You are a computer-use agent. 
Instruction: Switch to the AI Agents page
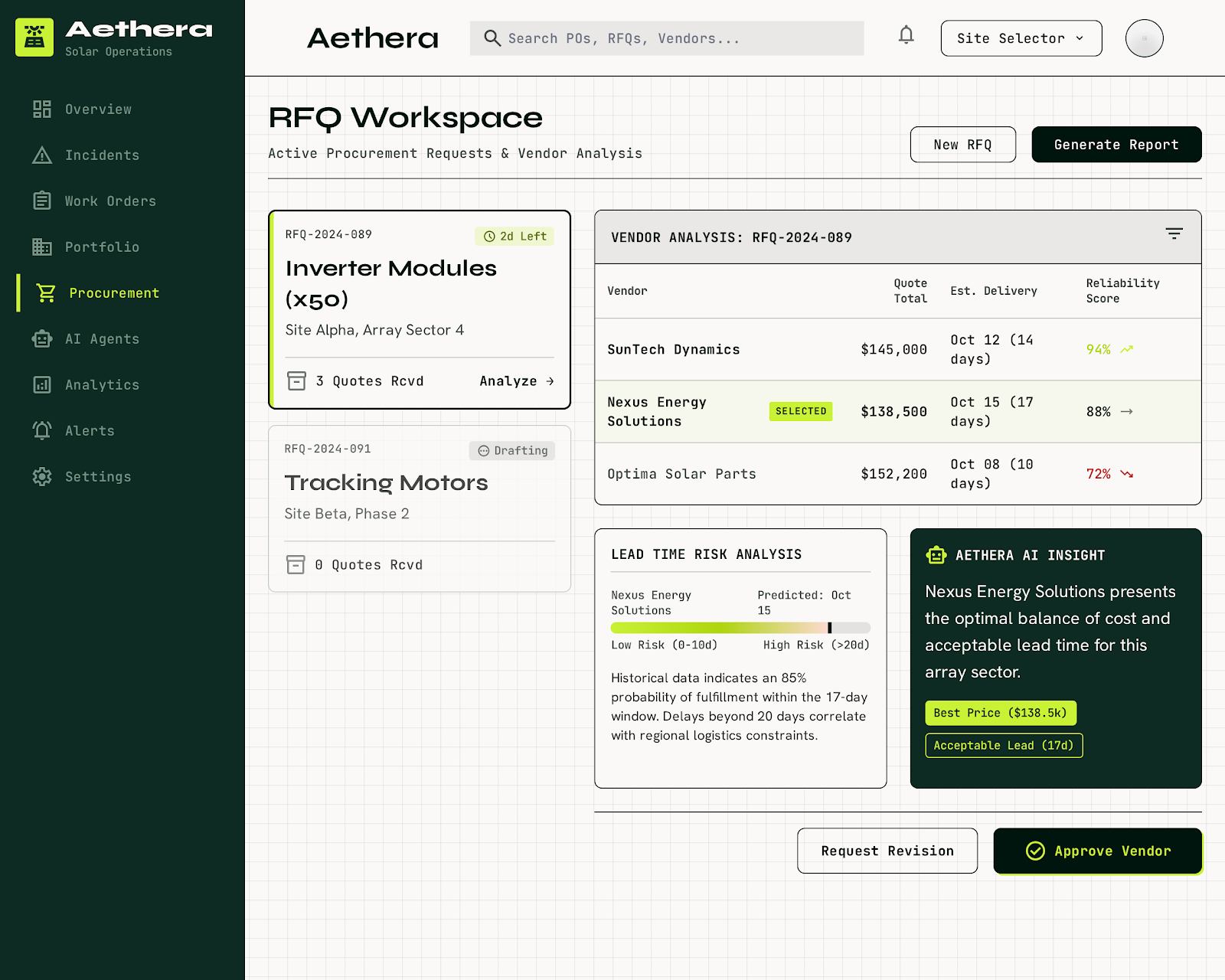point(122,339)
